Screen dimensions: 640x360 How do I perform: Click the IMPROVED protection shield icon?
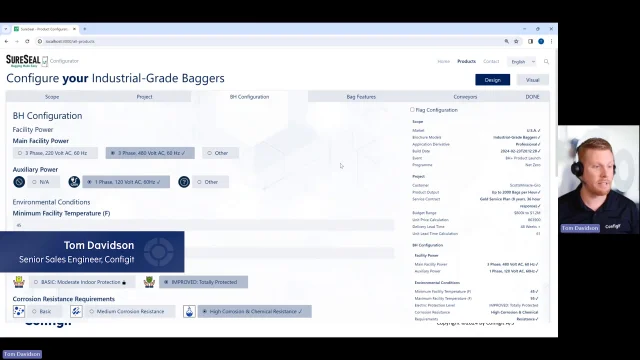pos(149,282)
